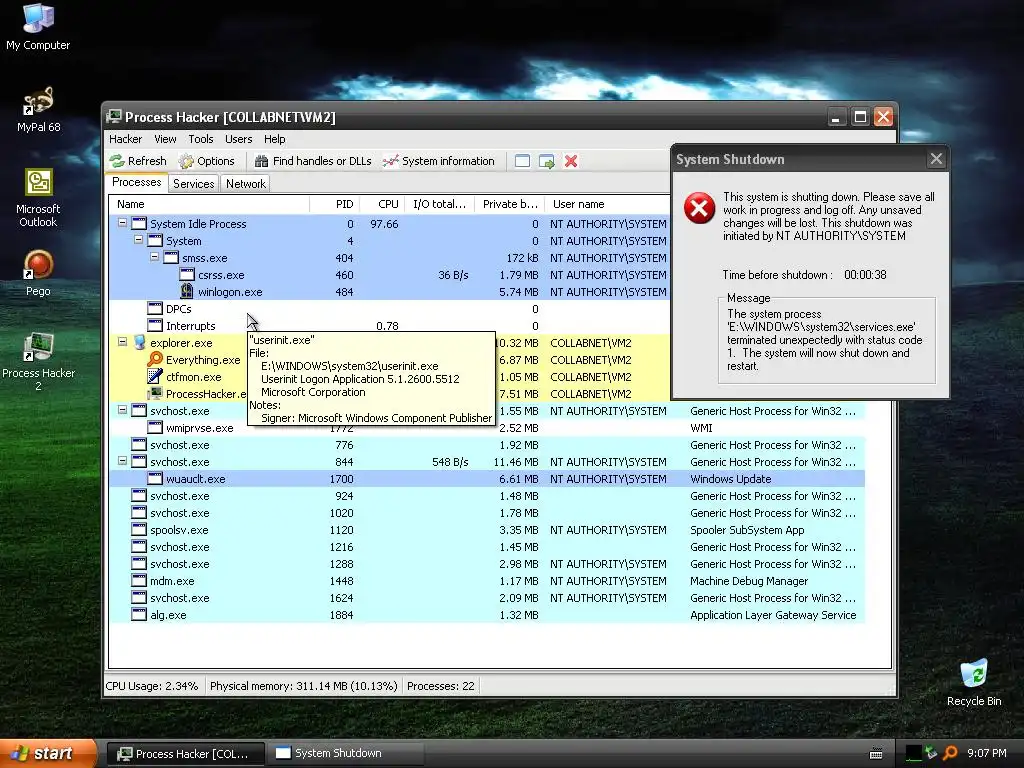Open the Pego desktop shortcut

point(38,273)
